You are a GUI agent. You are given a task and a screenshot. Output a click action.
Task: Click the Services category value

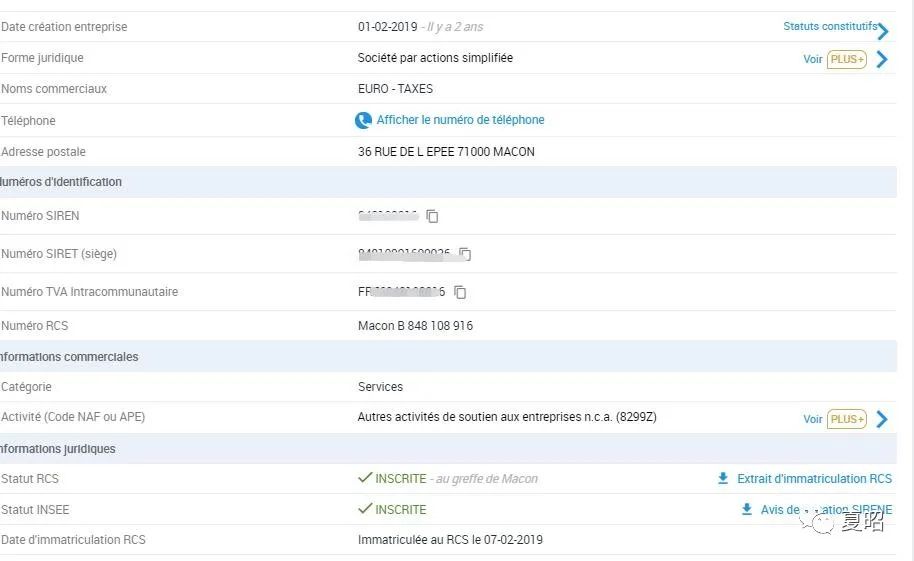pyautogui.click(x=380, y=387)
